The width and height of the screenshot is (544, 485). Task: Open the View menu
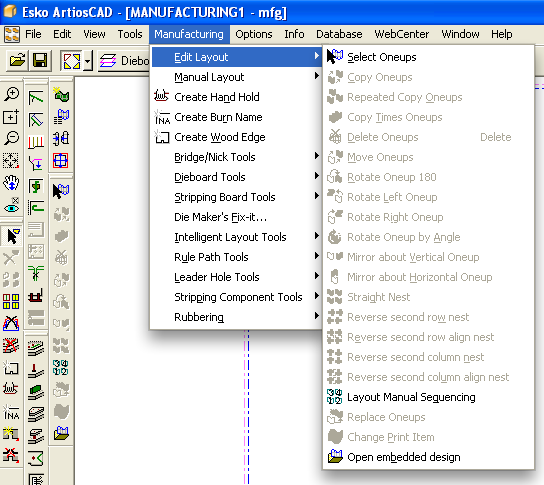(94, 34)
